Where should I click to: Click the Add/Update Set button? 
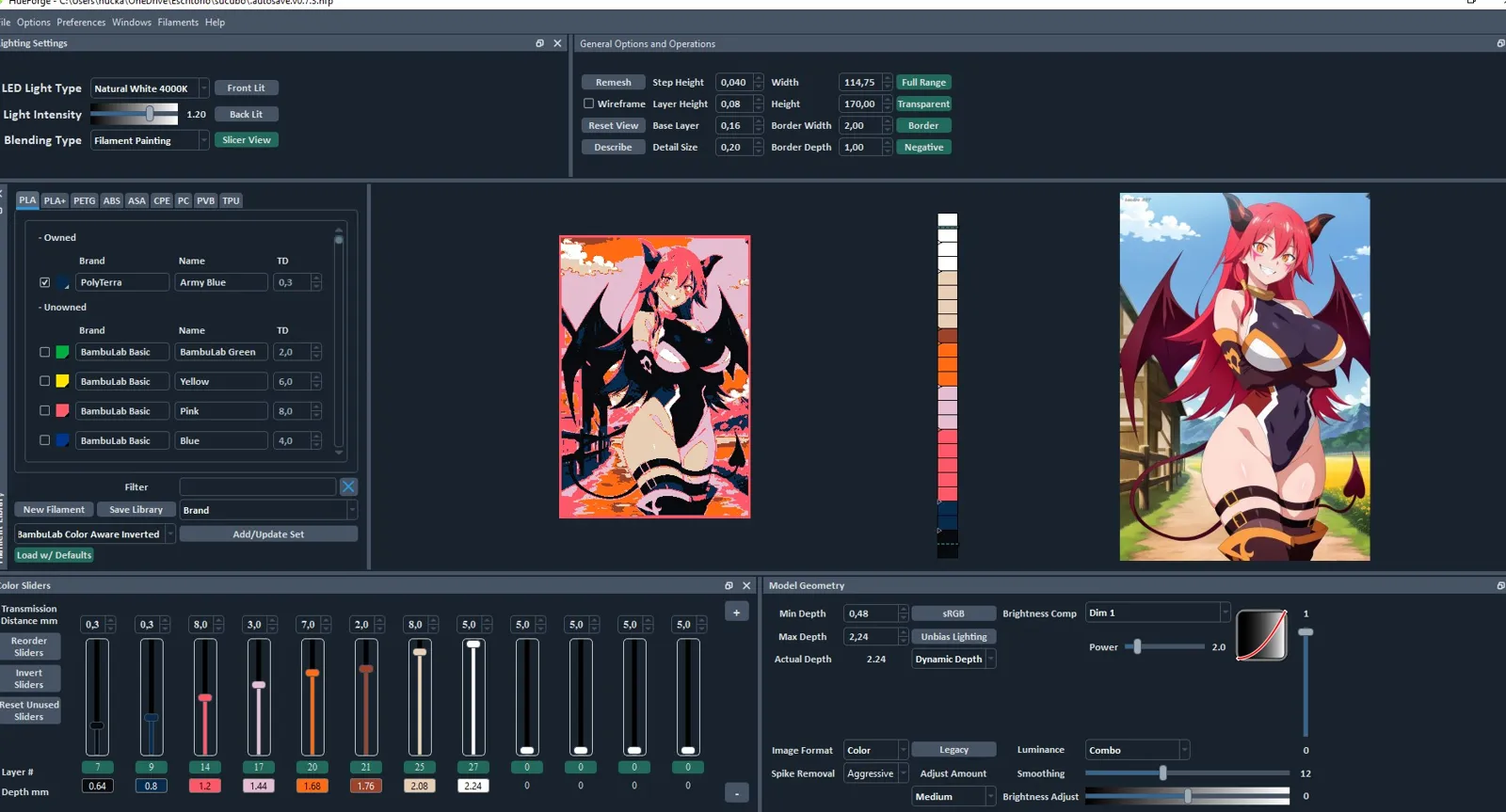click(x=268, y=533)
